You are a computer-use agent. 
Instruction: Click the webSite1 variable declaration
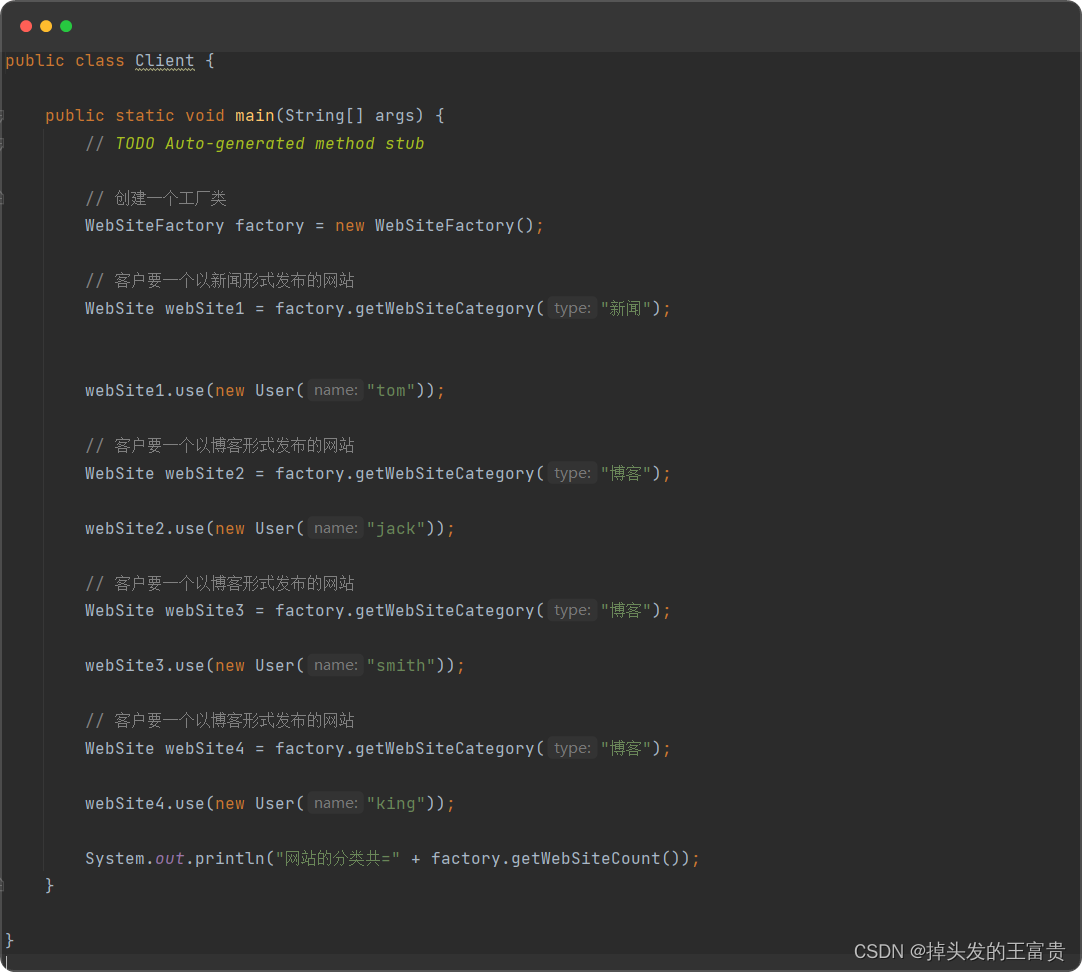pos(205,308)
